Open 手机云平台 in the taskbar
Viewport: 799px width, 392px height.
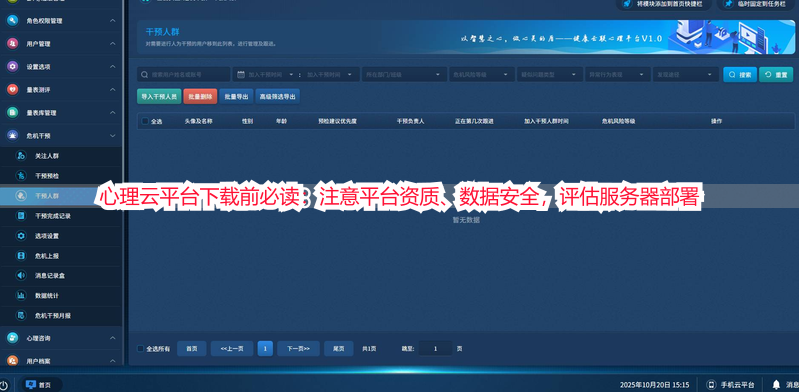pos(730,385)
